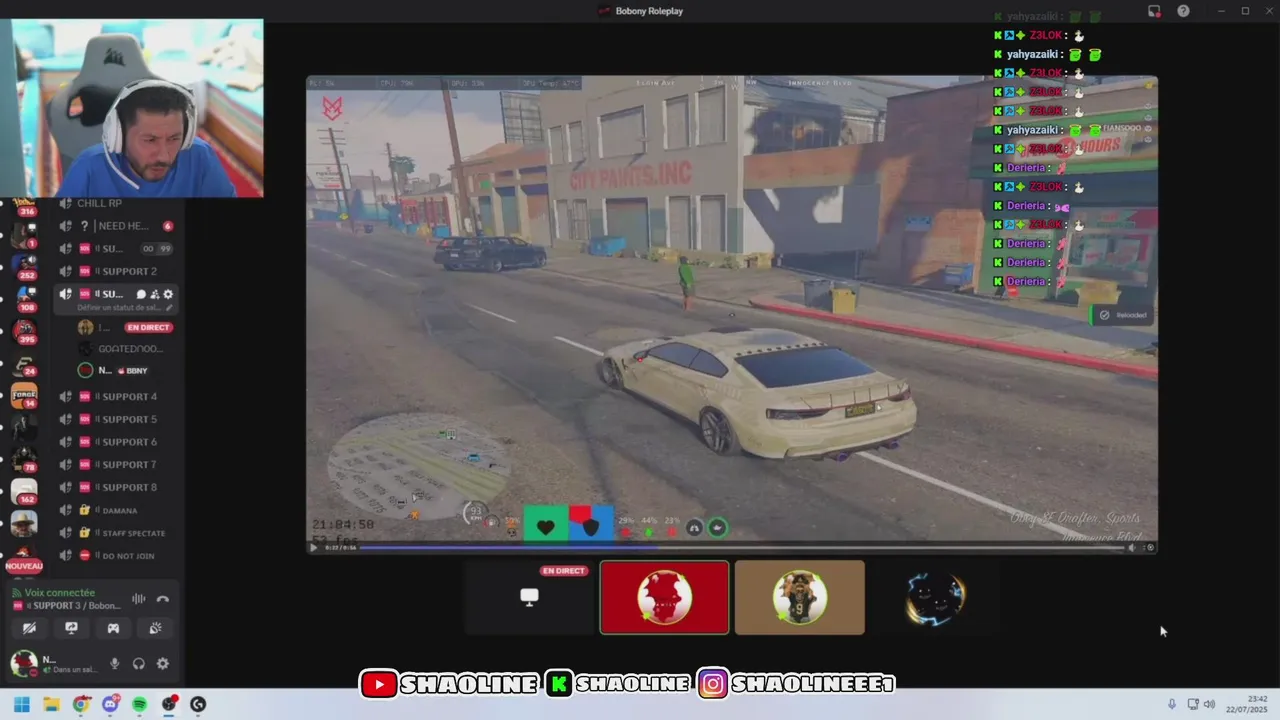Screen dimensions: 1280x720
Task: Select the locked STAFF SPECTATE channel
Action: click(115, 533)
